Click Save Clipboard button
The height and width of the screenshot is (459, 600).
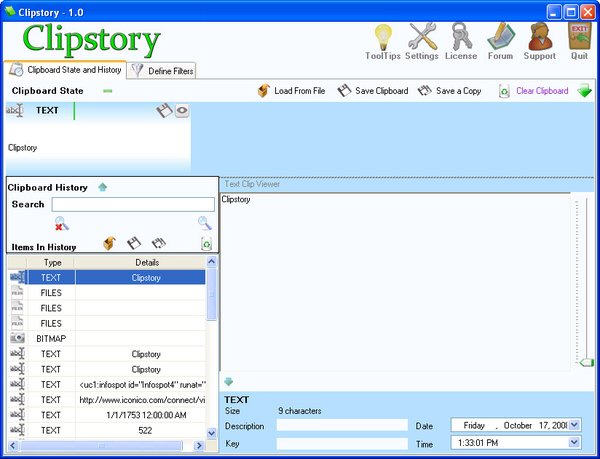click(x=373, y=91)
